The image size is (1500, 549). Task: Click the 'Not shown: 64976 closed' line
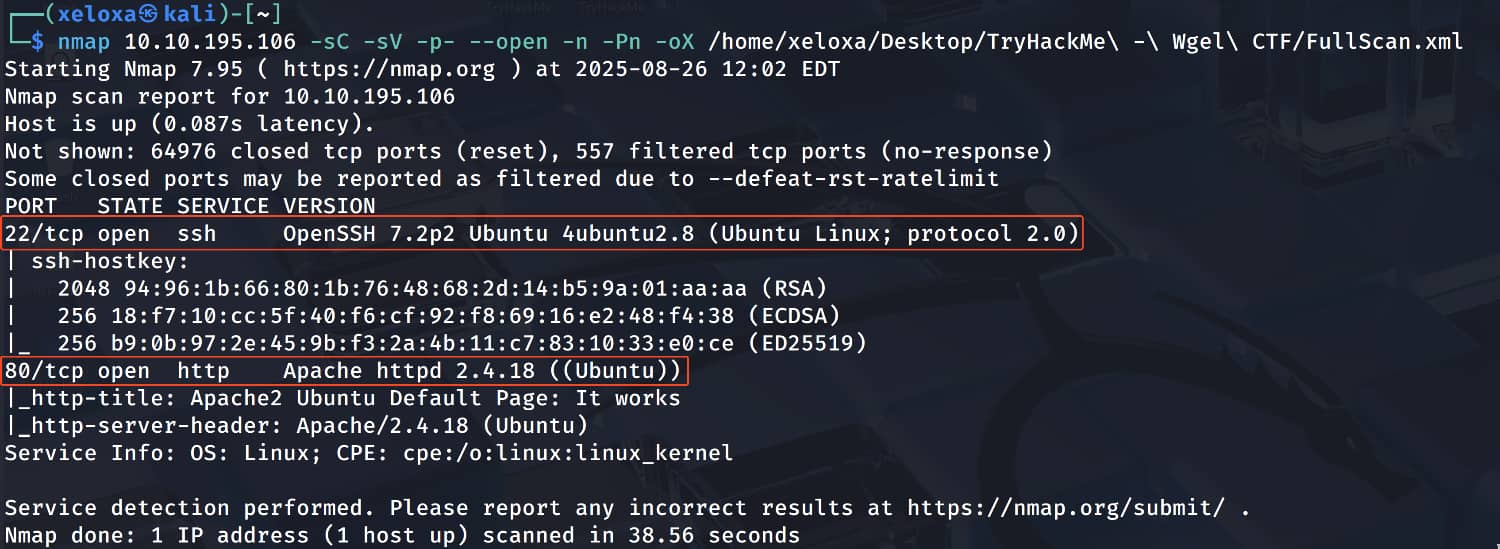(x=528, y=151)
